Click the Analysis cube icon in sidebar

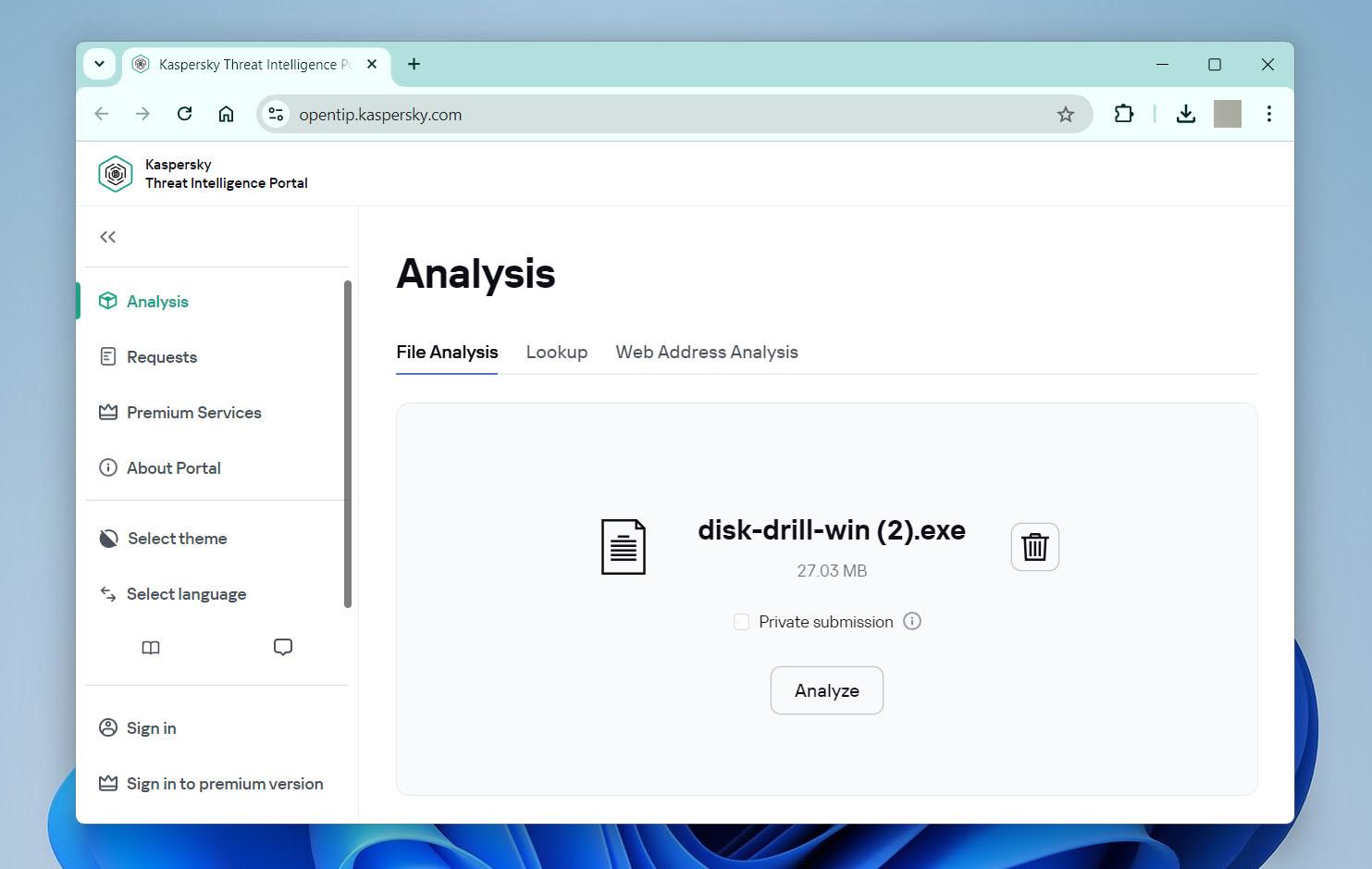click(x=108, y=301)
